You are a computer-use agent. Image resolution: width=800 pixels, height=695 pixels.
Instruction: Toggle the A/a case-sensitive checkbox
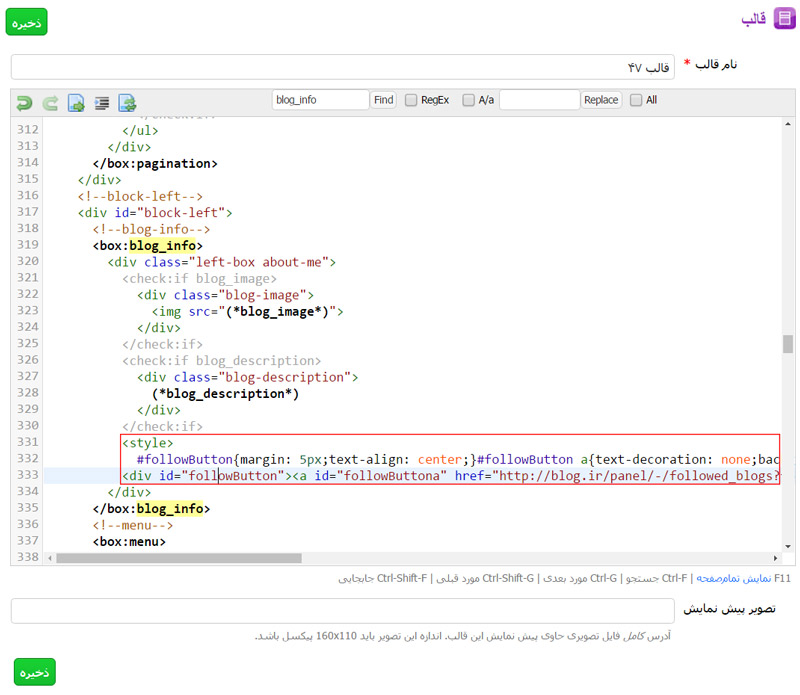pyautogui.click(x=468, y=100)
